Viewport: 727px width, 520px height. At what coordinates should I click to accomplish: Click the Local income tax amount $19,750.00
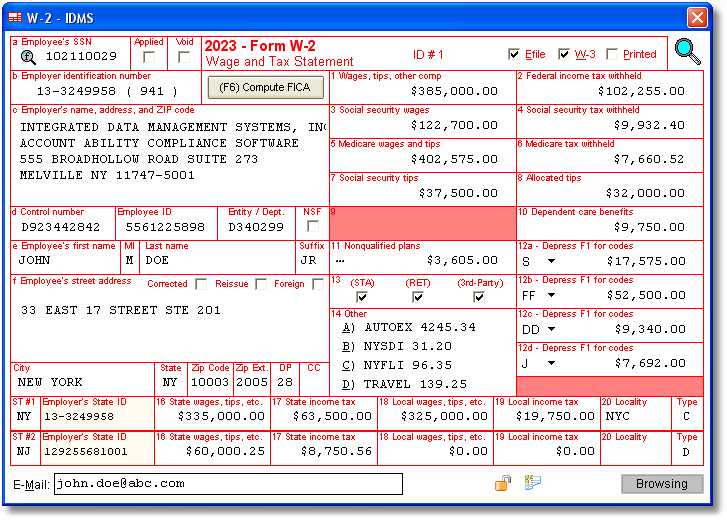click(555, 416)
